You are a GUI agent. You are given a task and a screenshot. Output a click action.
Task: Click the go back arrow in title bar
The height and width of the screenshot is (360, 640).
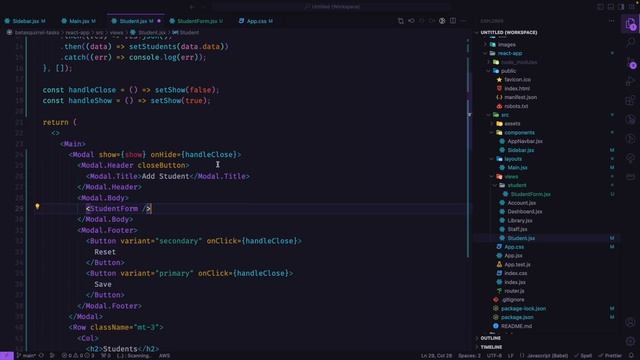(x=192, y=7)
